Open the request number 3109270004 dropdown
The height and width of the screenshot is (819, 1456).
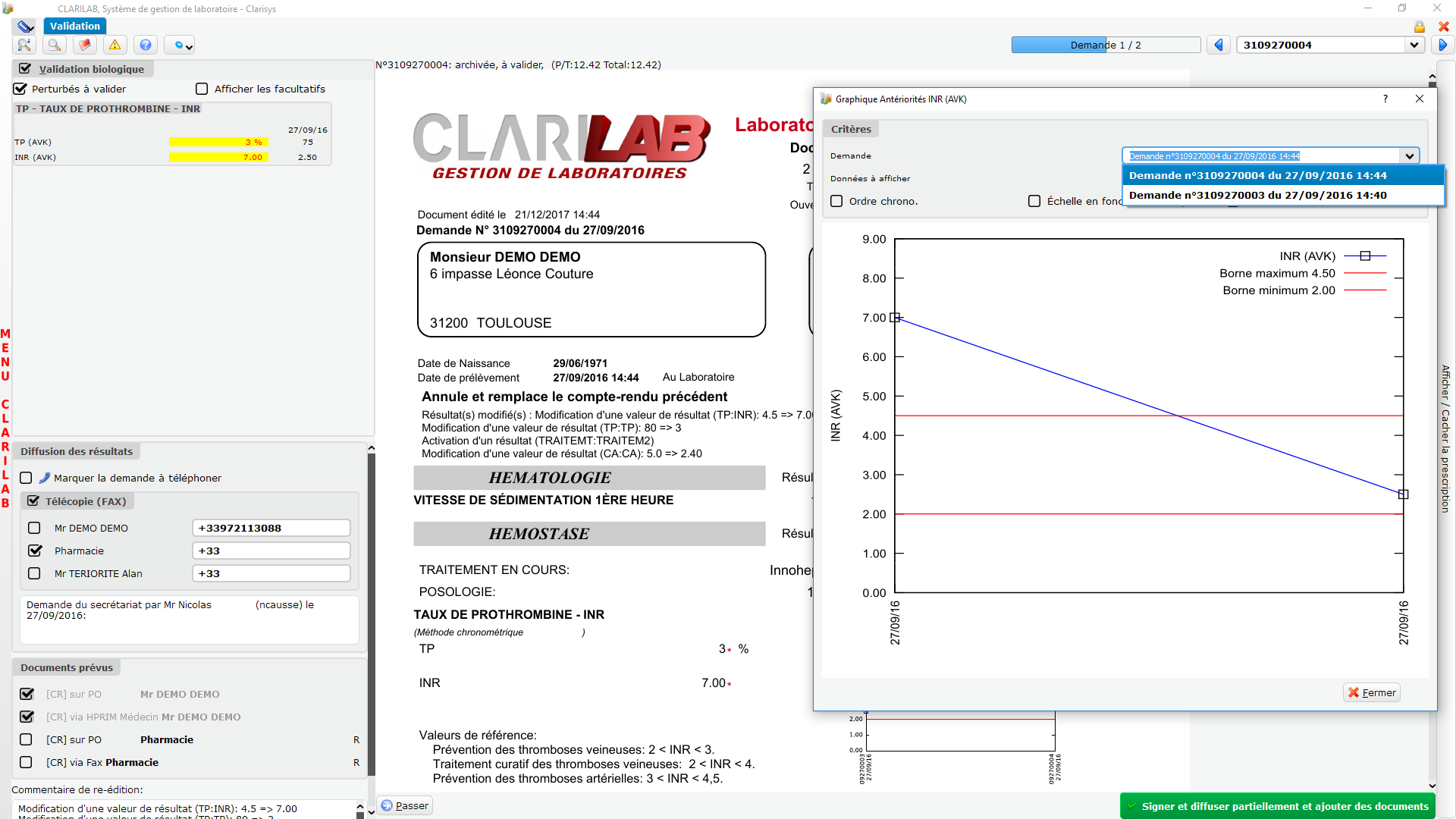(x=1414, y=45)
